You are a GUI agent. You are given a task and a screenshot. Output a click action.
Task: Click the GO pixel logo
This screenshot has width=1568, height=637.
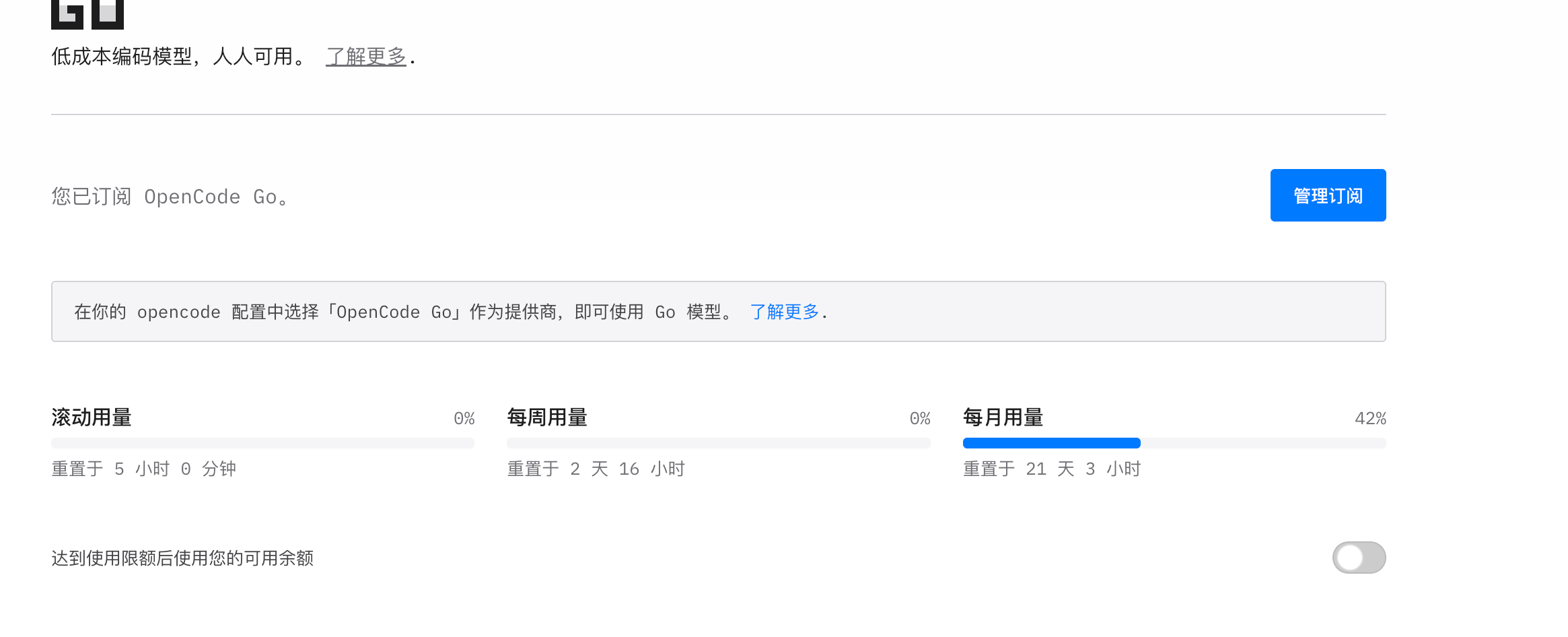(x=87, y=14)
